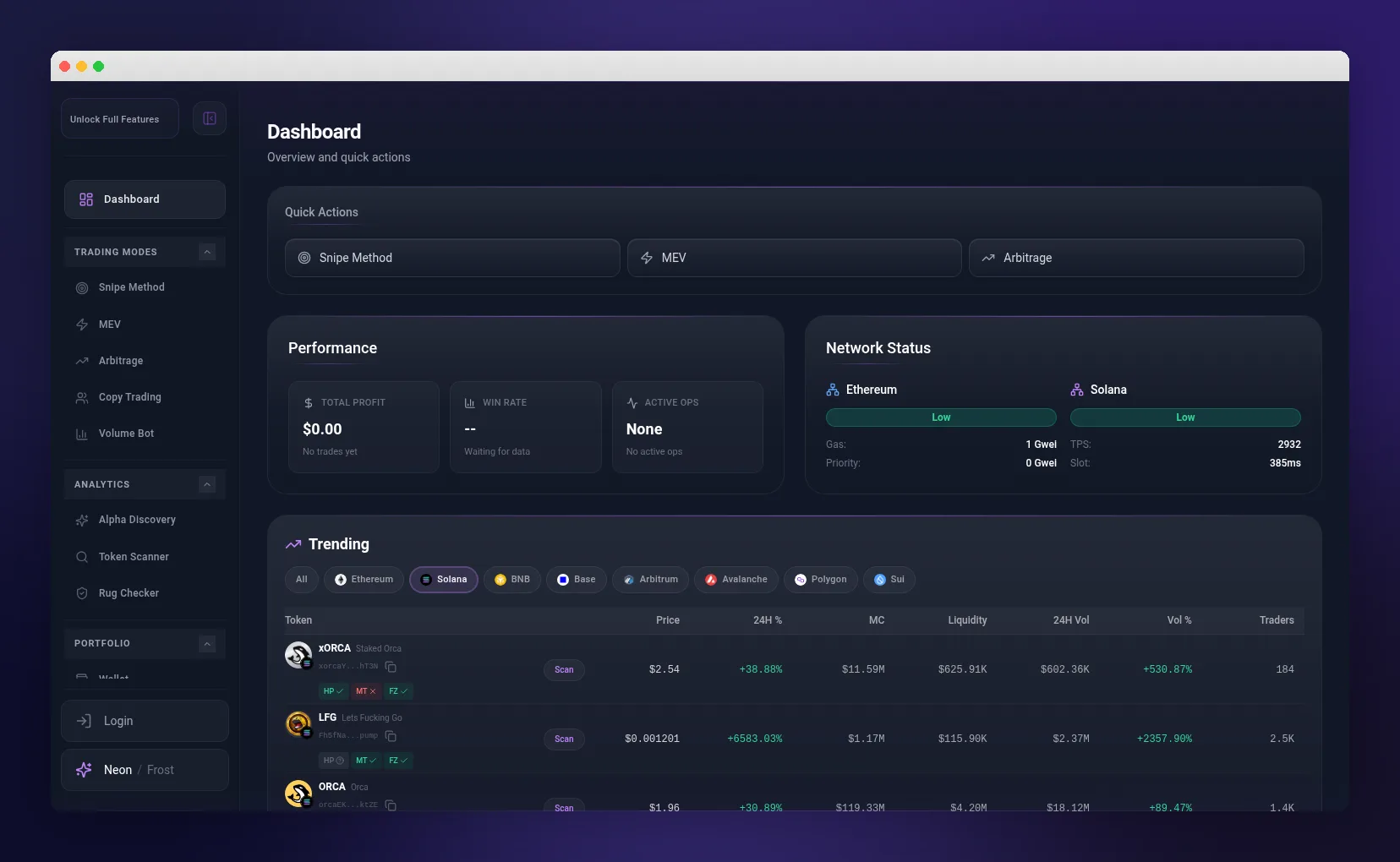The width and height of the screenshot is (1400, 862).
Task: Sort by MC column header
Action: click(877, 620)
